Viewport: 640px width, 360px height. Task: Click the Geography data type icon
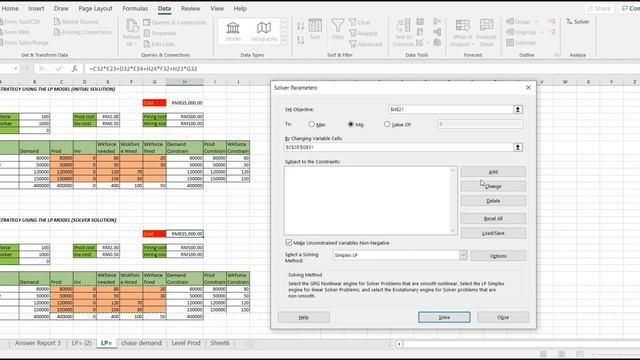264,28
